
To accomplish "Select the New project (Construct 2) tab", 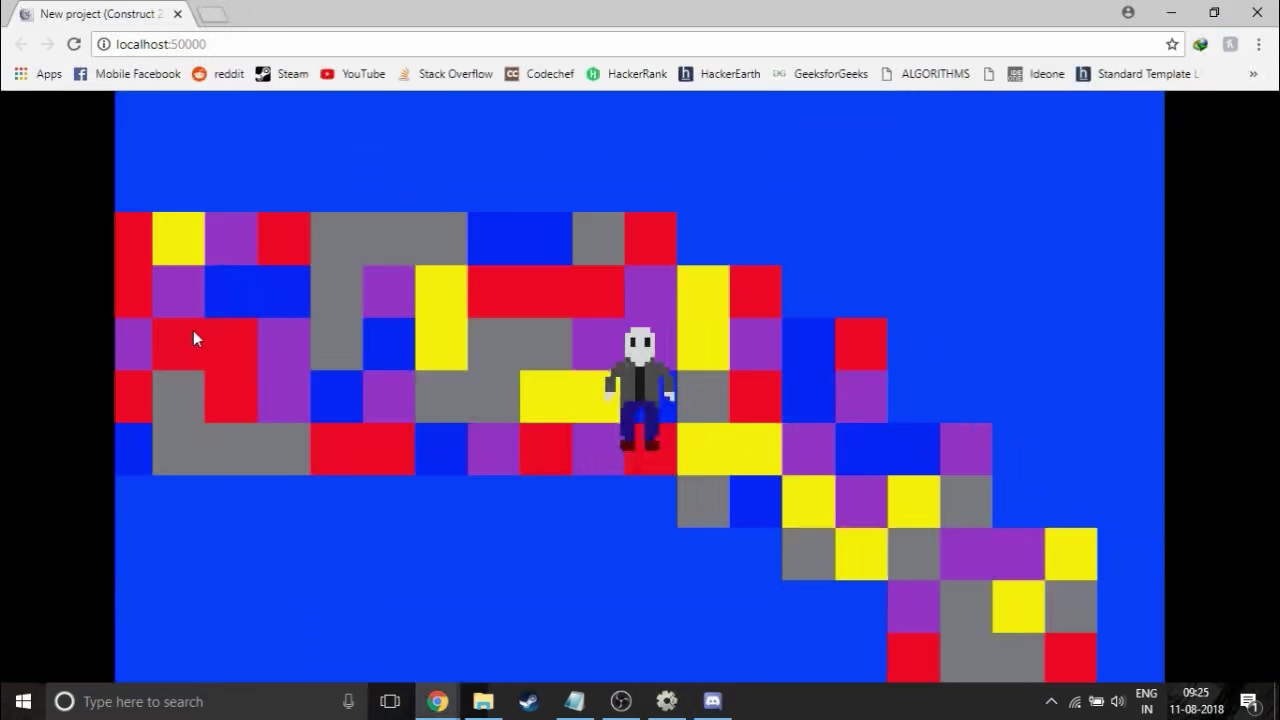I will tap(100, 14).
